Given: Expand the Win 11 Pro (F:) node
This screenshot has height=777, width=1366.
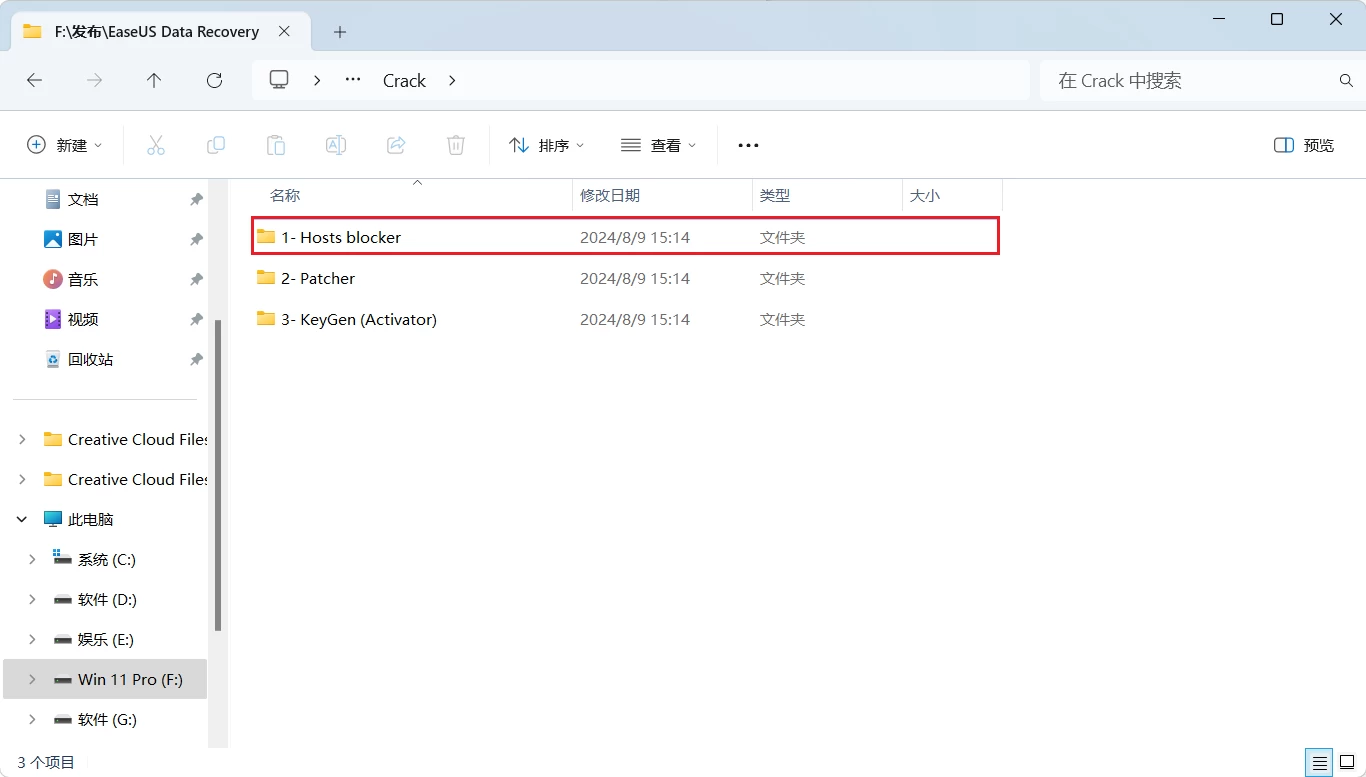Looking at the screenshot, I should [32, 680].
